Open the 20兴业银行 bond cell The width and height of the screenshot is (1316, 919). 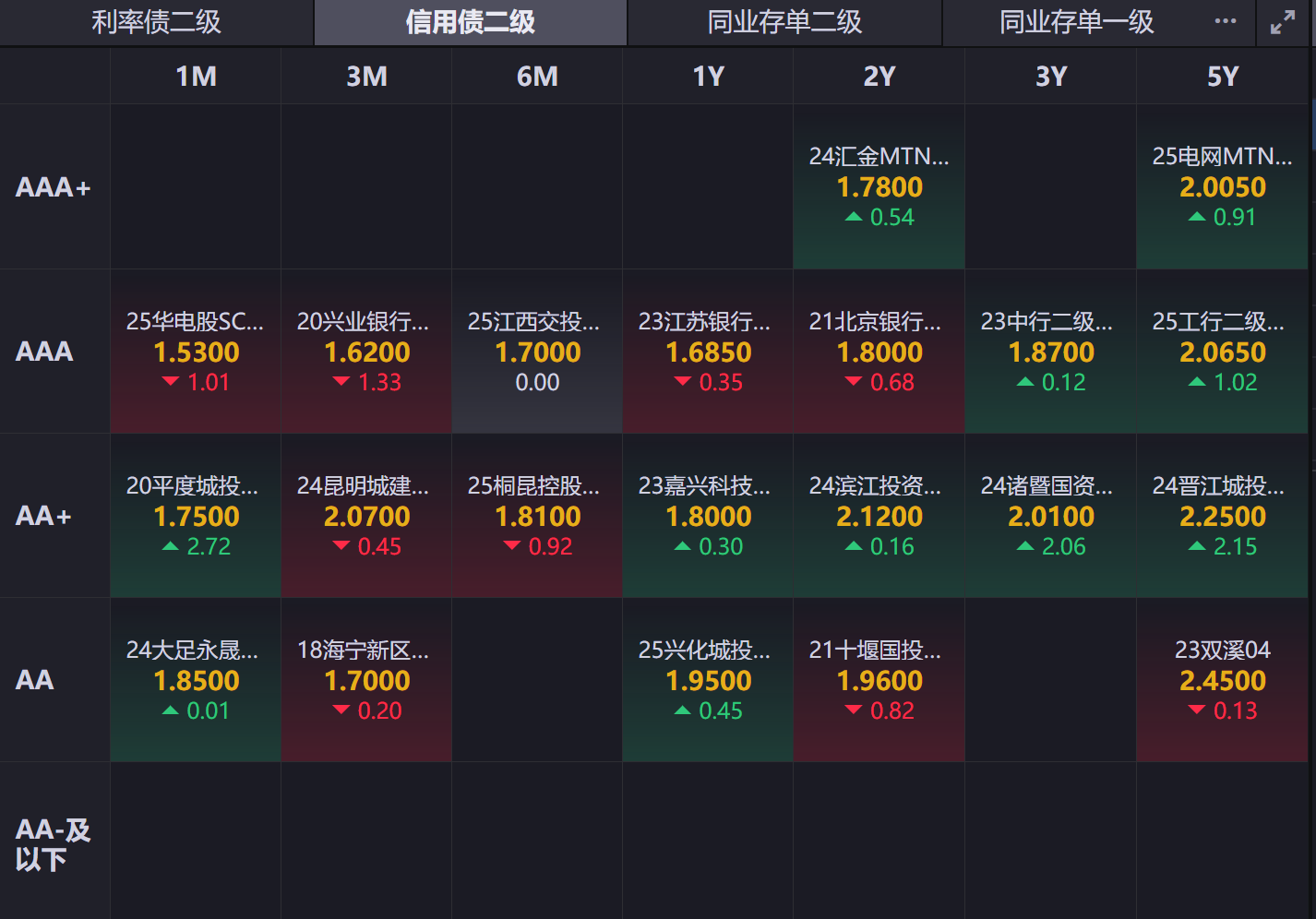366,352
